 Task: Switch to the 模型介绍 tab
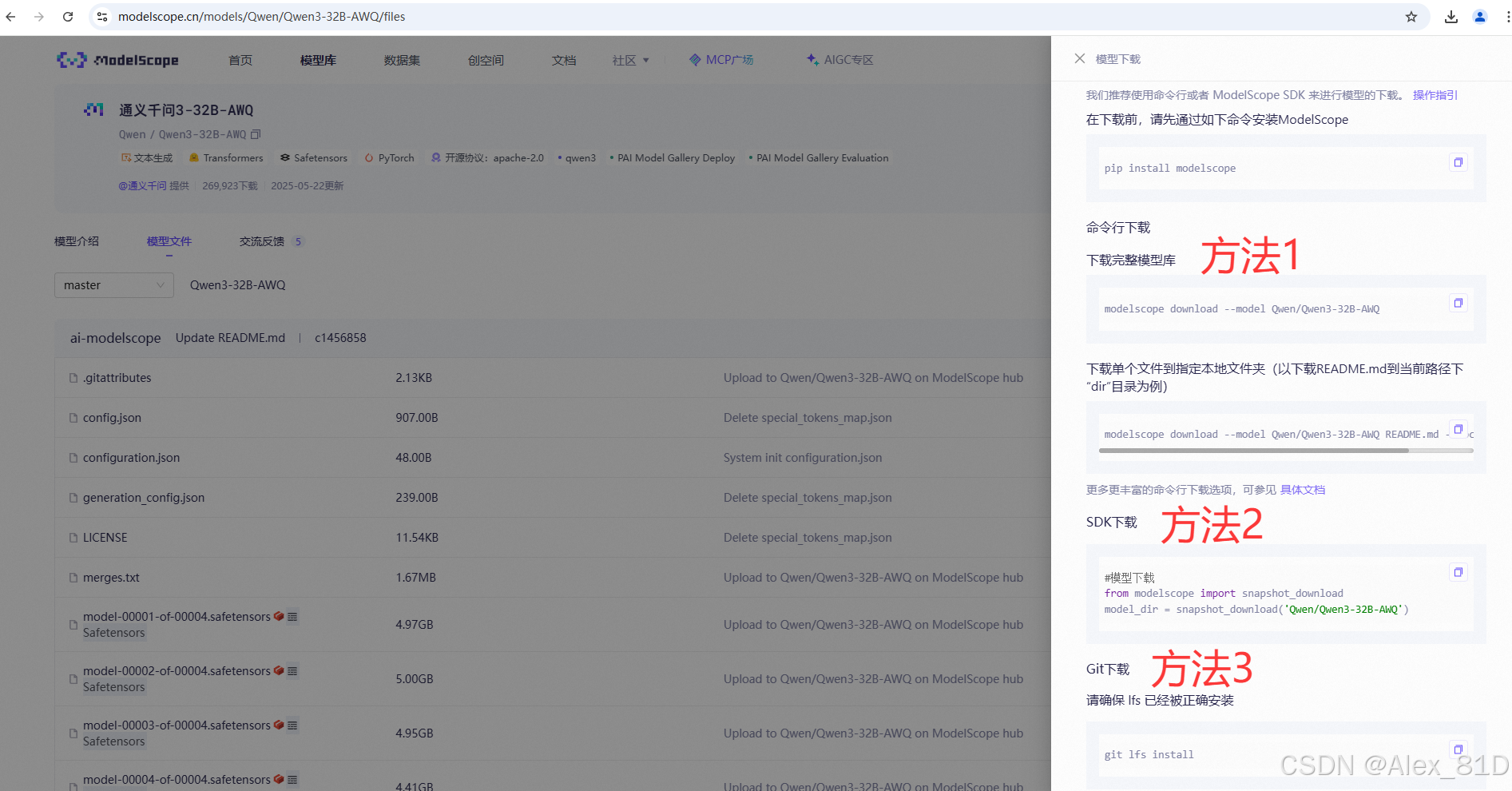(77, 241)
